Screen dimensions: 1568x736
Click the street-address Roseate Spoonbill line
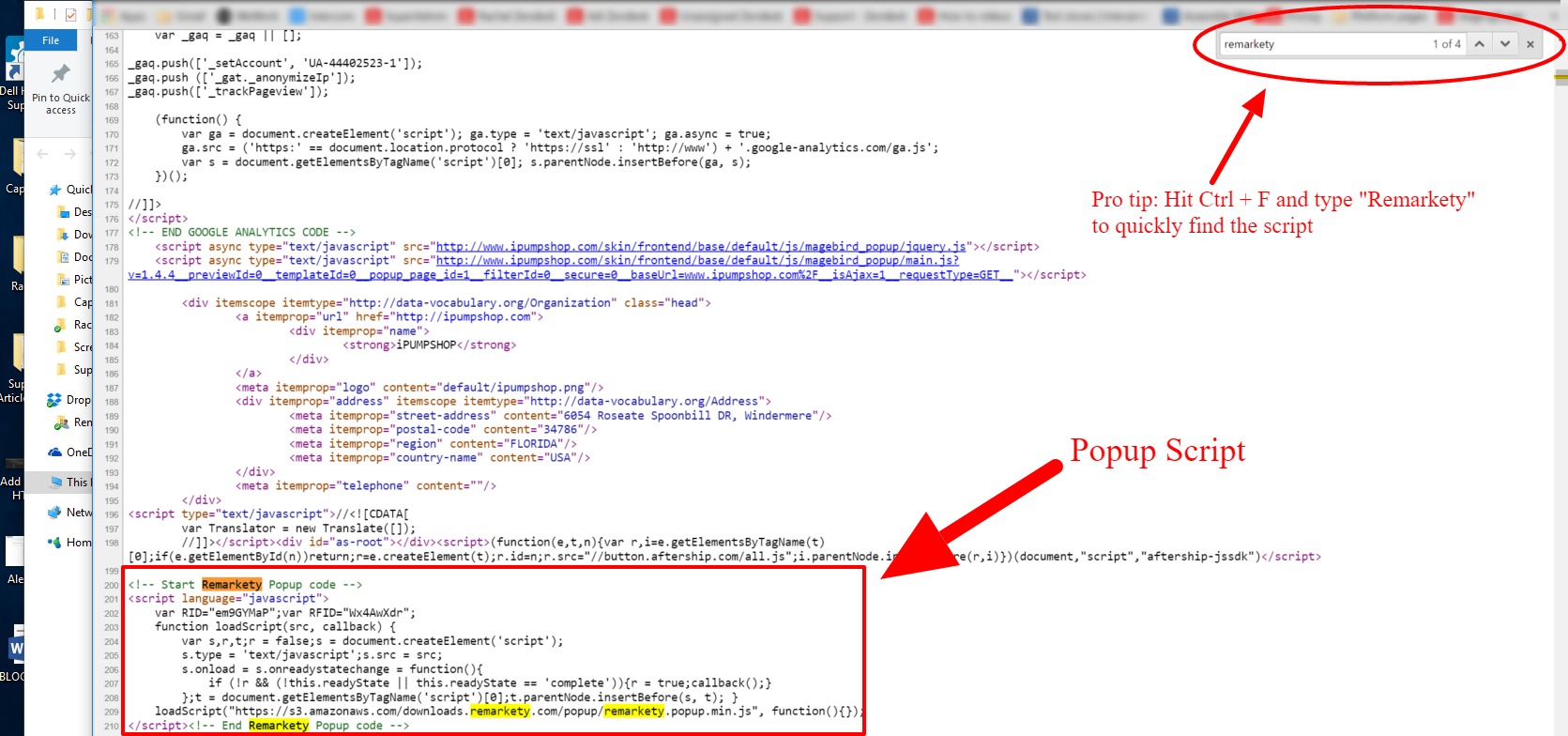click(560, 416)
